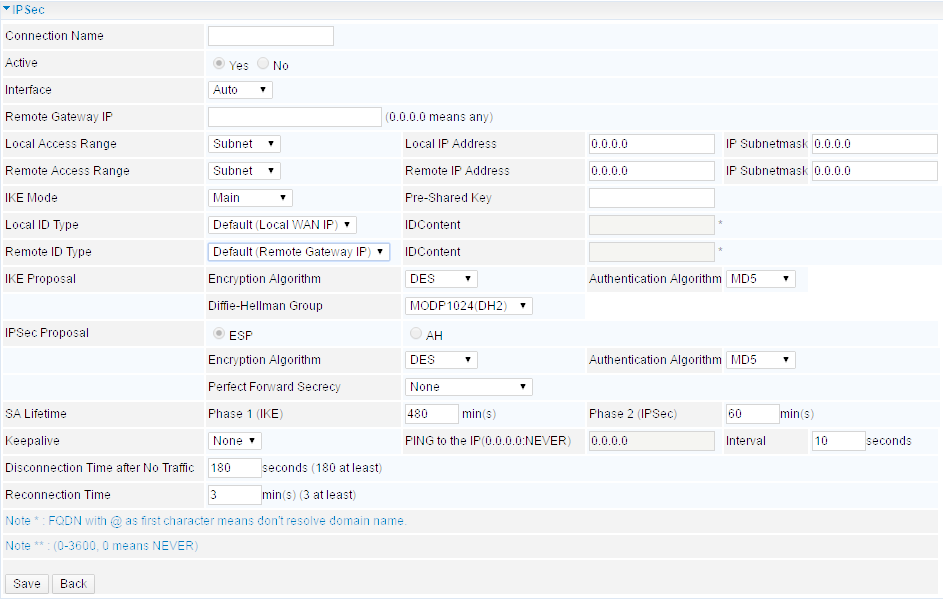This screenshot has height=601, width=943.
Task: Click the Local ID Type IDContent field
Action: pos(652,225)
